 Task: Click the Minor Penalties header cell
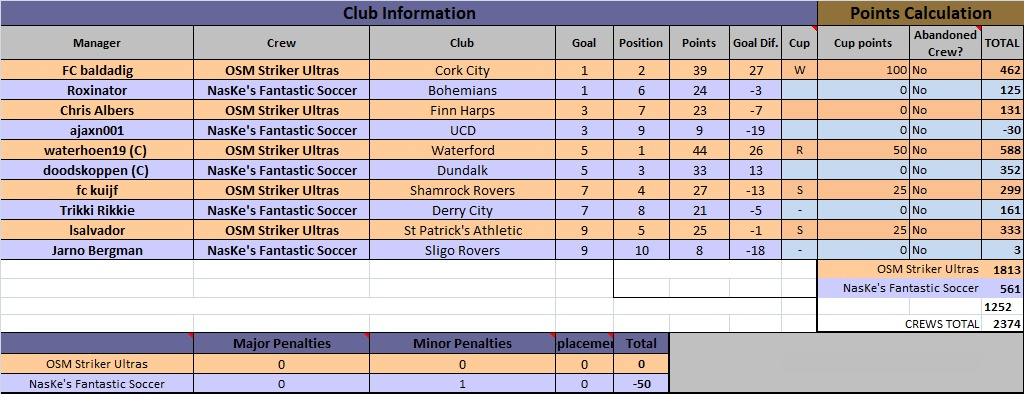point(462,343)
